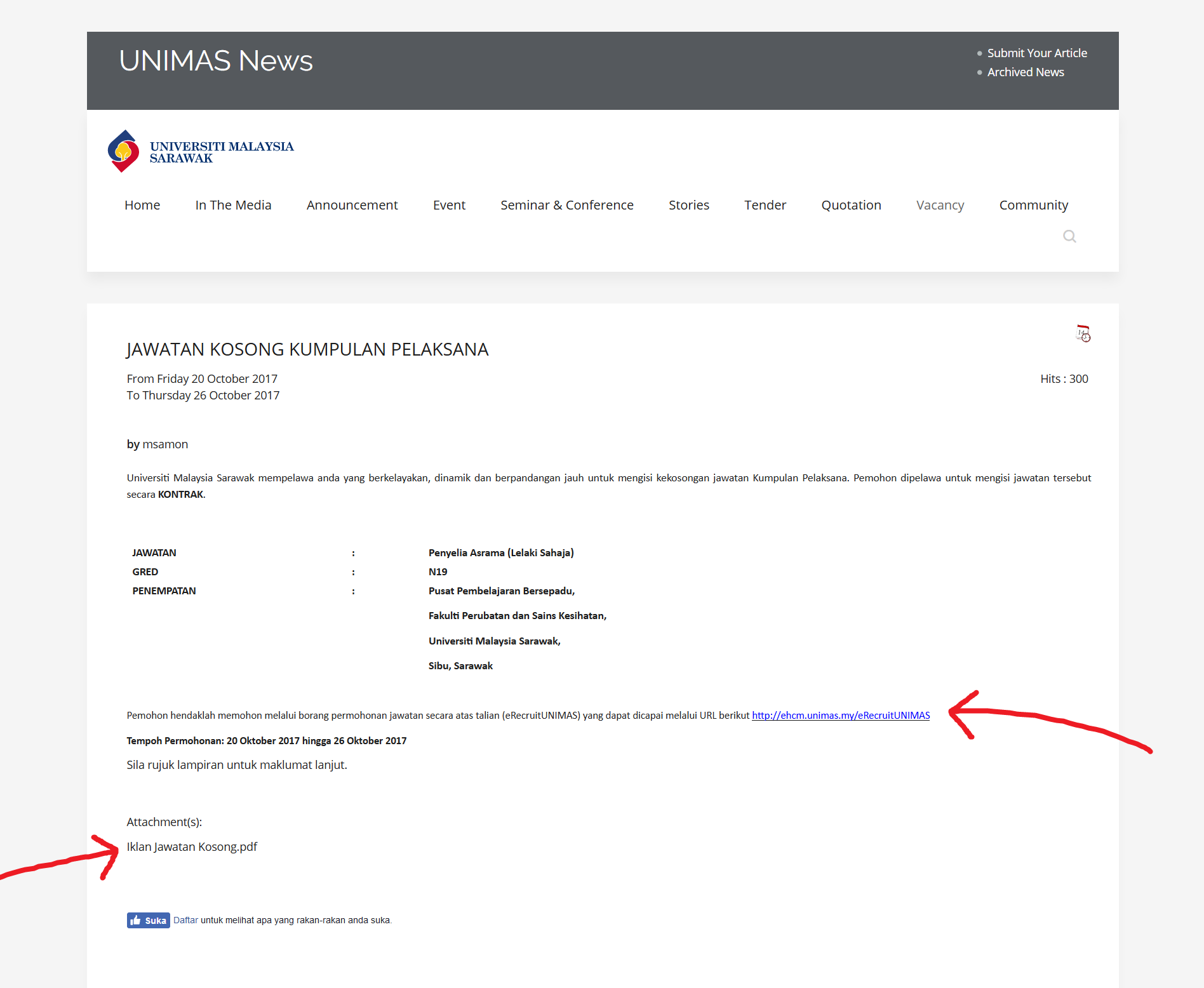Click the UNIMAS logo emblem
1204x988 pixels.
(123, 151)
